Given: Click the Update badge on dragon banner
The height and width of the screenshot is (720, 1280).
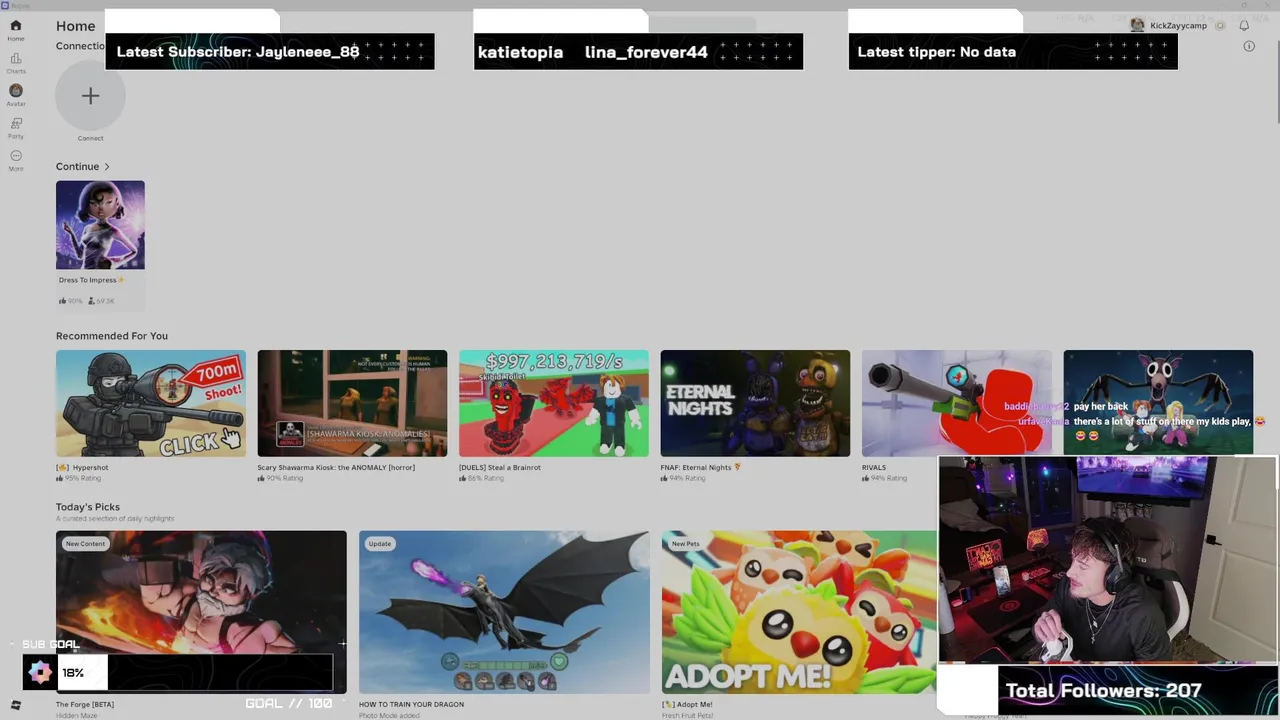Looking at the screenshot, I should tap(380, 544).
